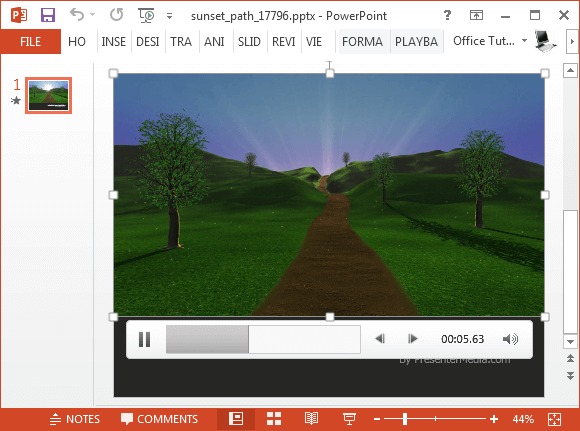Fit slide to current window
This screenshot has width=580, height=431.
554,419
